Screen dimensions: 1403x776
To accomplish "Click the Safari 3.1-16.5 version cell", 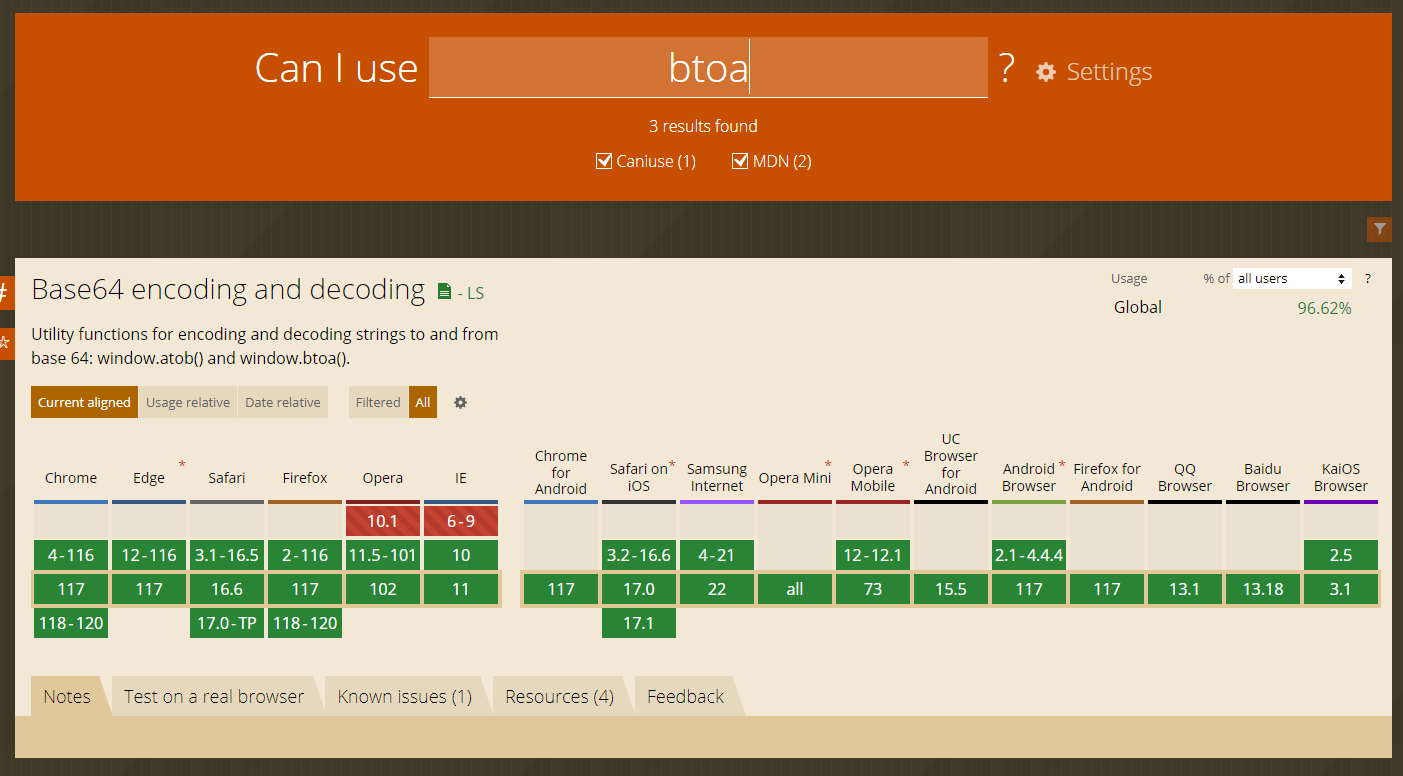I will [227, 555].
